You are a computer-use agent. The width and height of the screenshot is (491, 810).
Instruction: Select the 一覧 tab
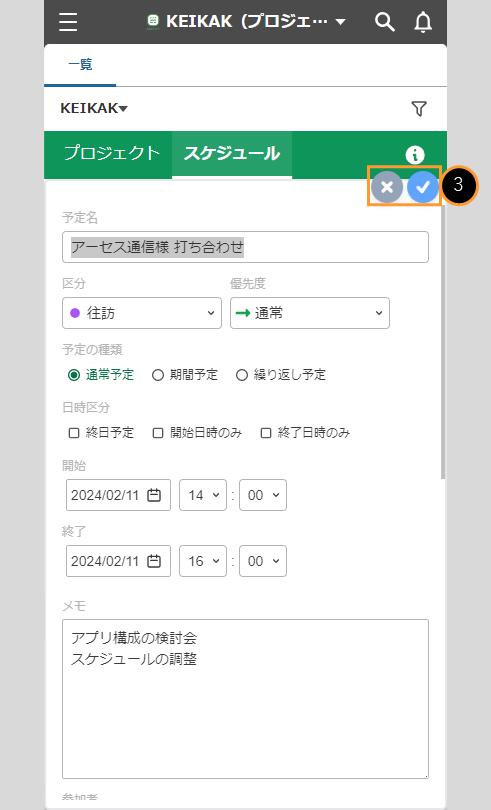click(80, 65)
